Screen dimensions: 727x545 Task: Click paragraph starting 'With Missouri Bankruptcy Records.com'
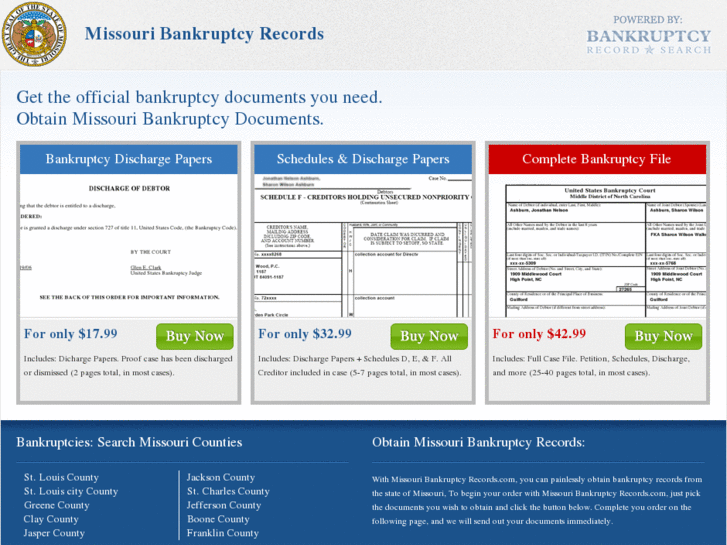click(537, 500)
